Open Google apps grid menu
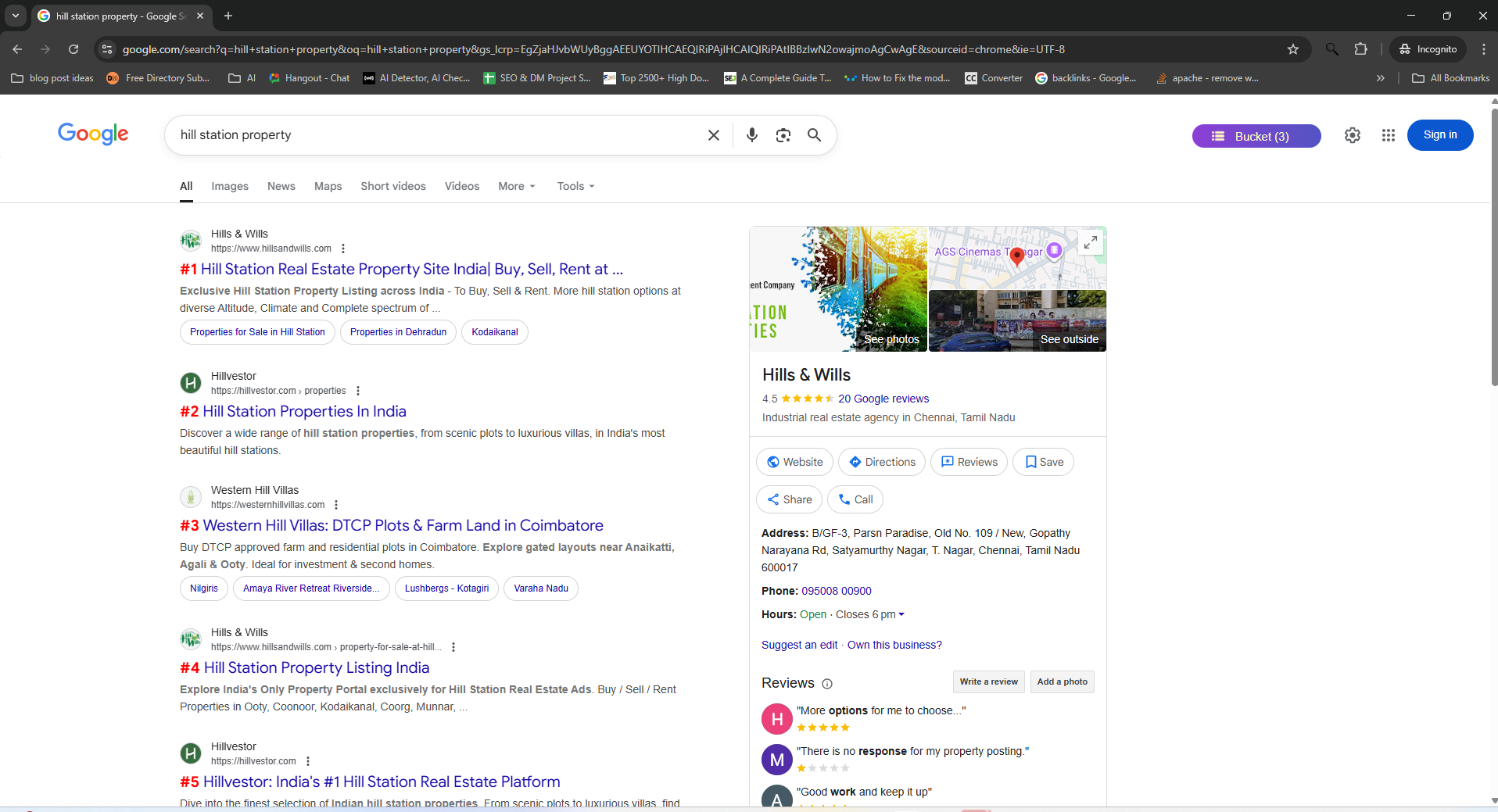This screenshot has height=812, width=1498. pos(1388,135)
